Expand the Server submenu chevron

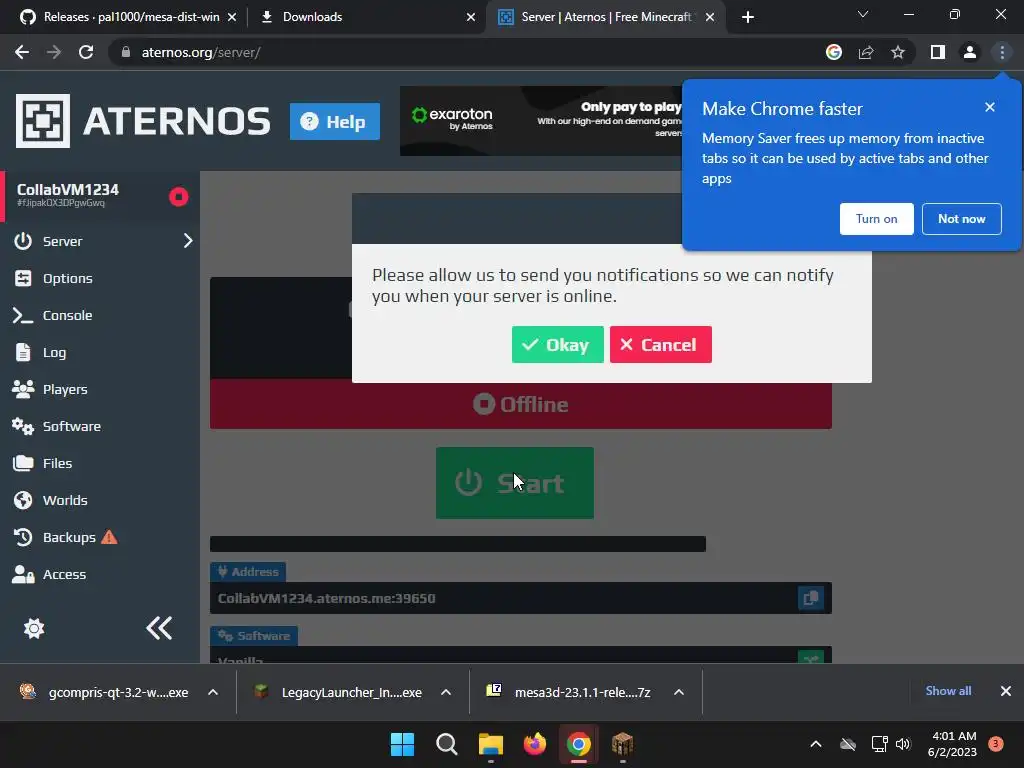[188, 241]
